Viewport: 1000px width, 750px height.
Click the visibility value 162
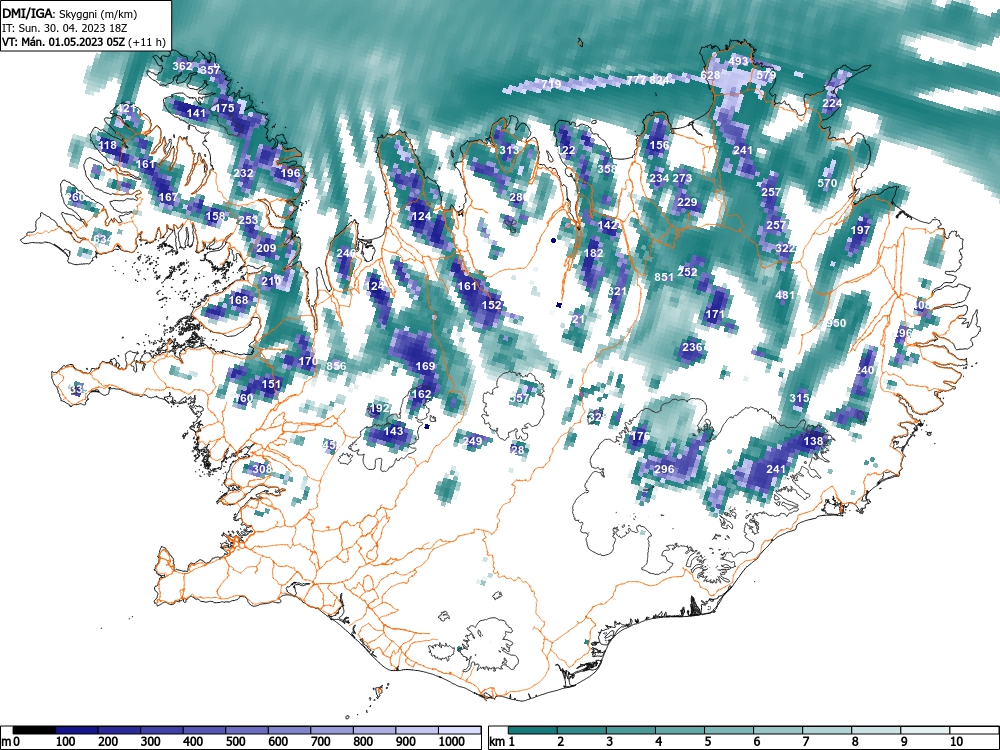422,394
